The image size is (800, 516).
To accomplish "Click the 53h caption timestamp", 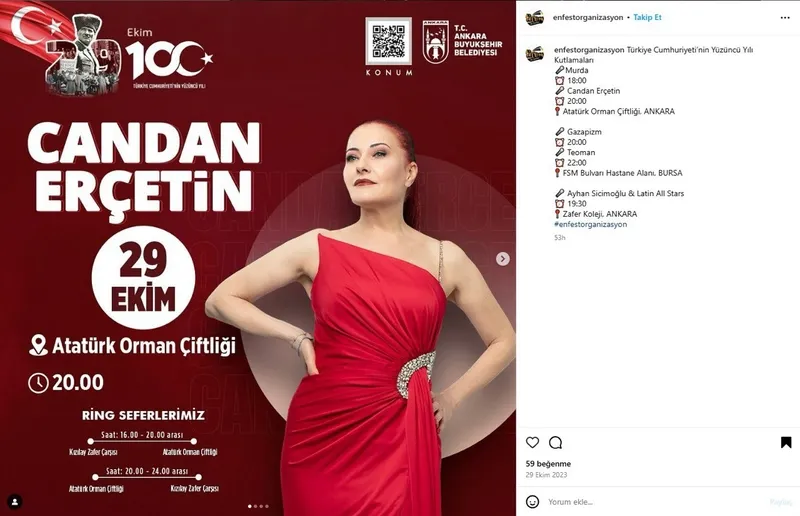I will (x=559, y=238).
